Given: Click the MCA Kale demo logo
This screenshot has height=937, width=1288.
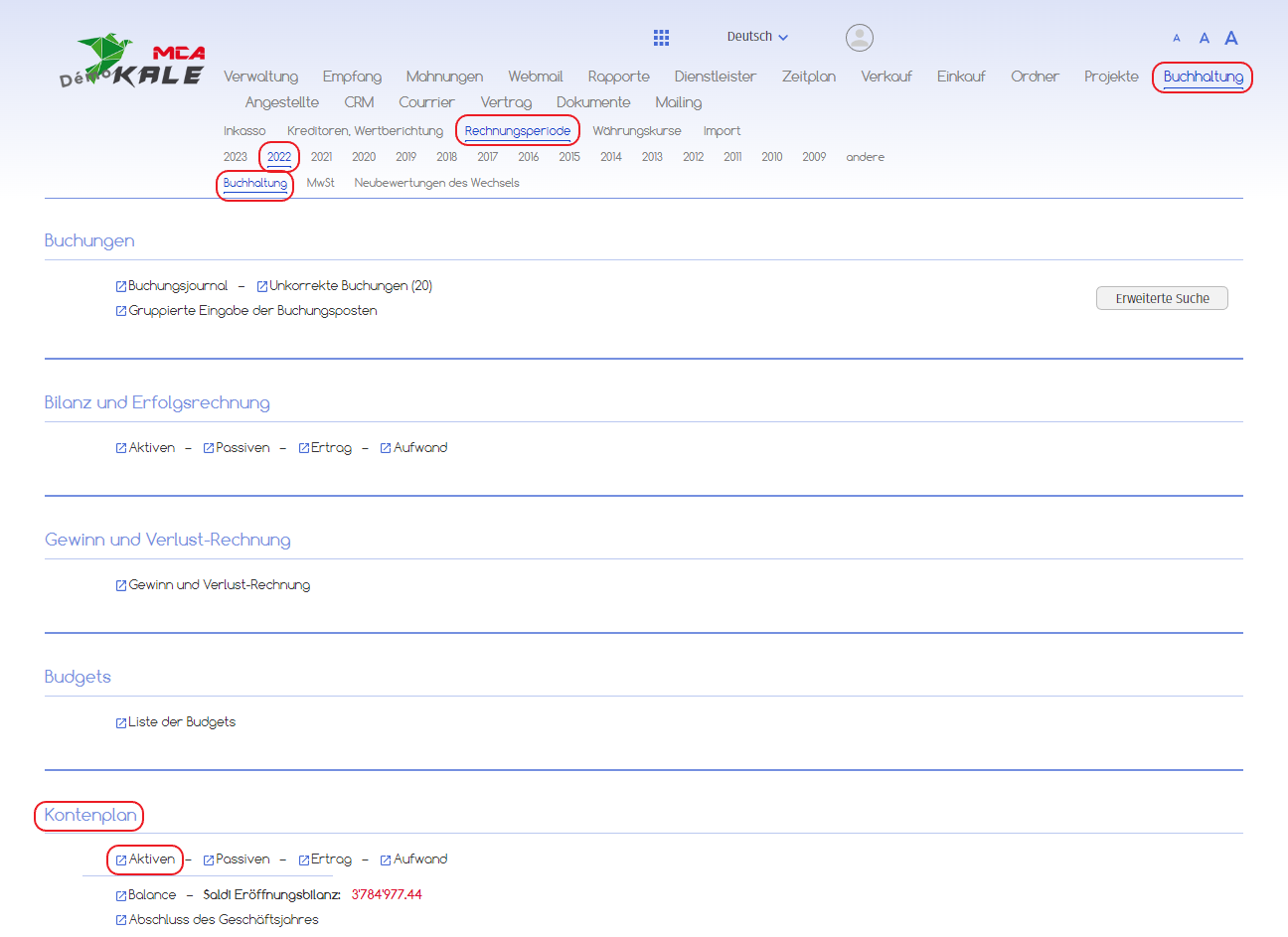Looking at the screenshot, I should tap(132, 62).
